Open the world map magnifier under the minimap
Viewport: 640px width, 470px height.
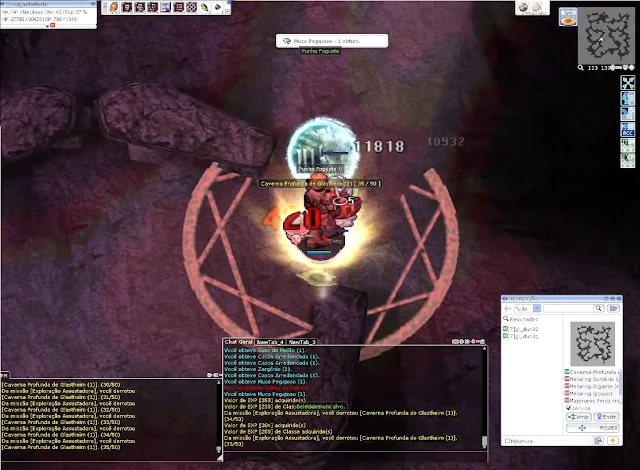point(581,68)
